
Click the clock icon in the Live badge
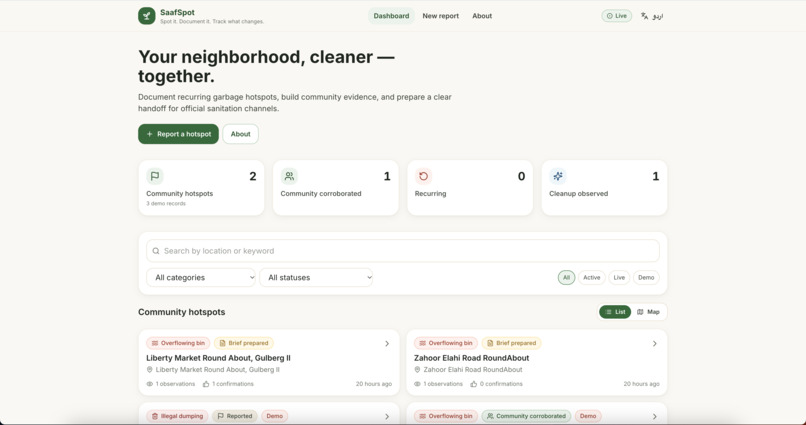(610, 16)
